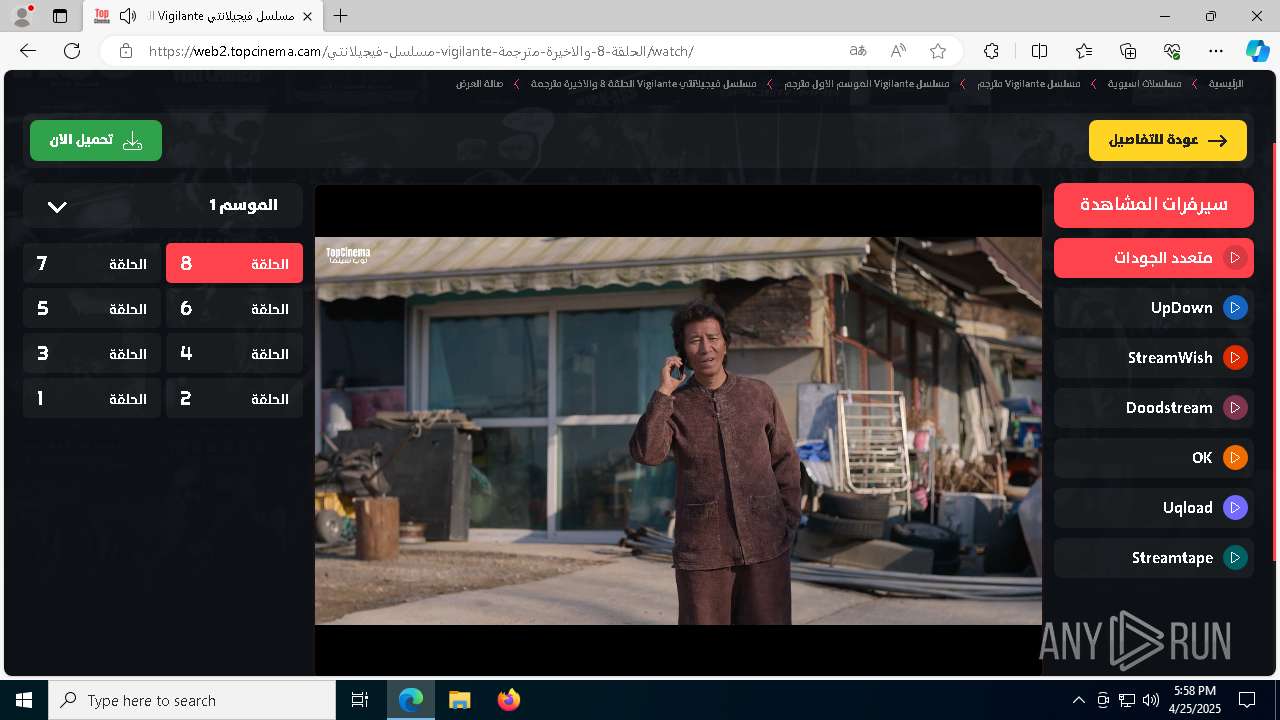Open Settings and more menu
This screenshot has height=720, width=1280.
coord(1216,51)
